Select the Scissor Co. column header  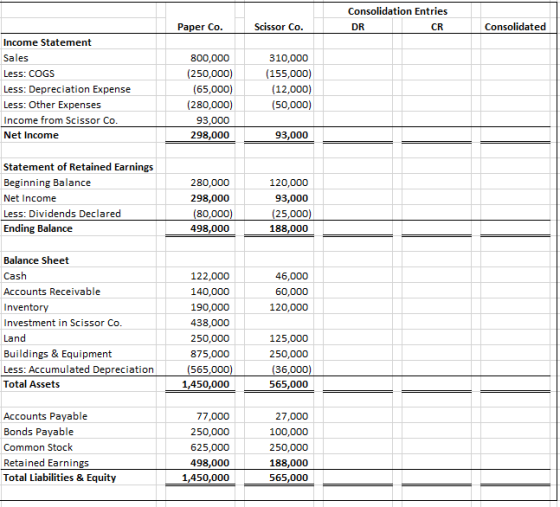(x=279, y=27)
